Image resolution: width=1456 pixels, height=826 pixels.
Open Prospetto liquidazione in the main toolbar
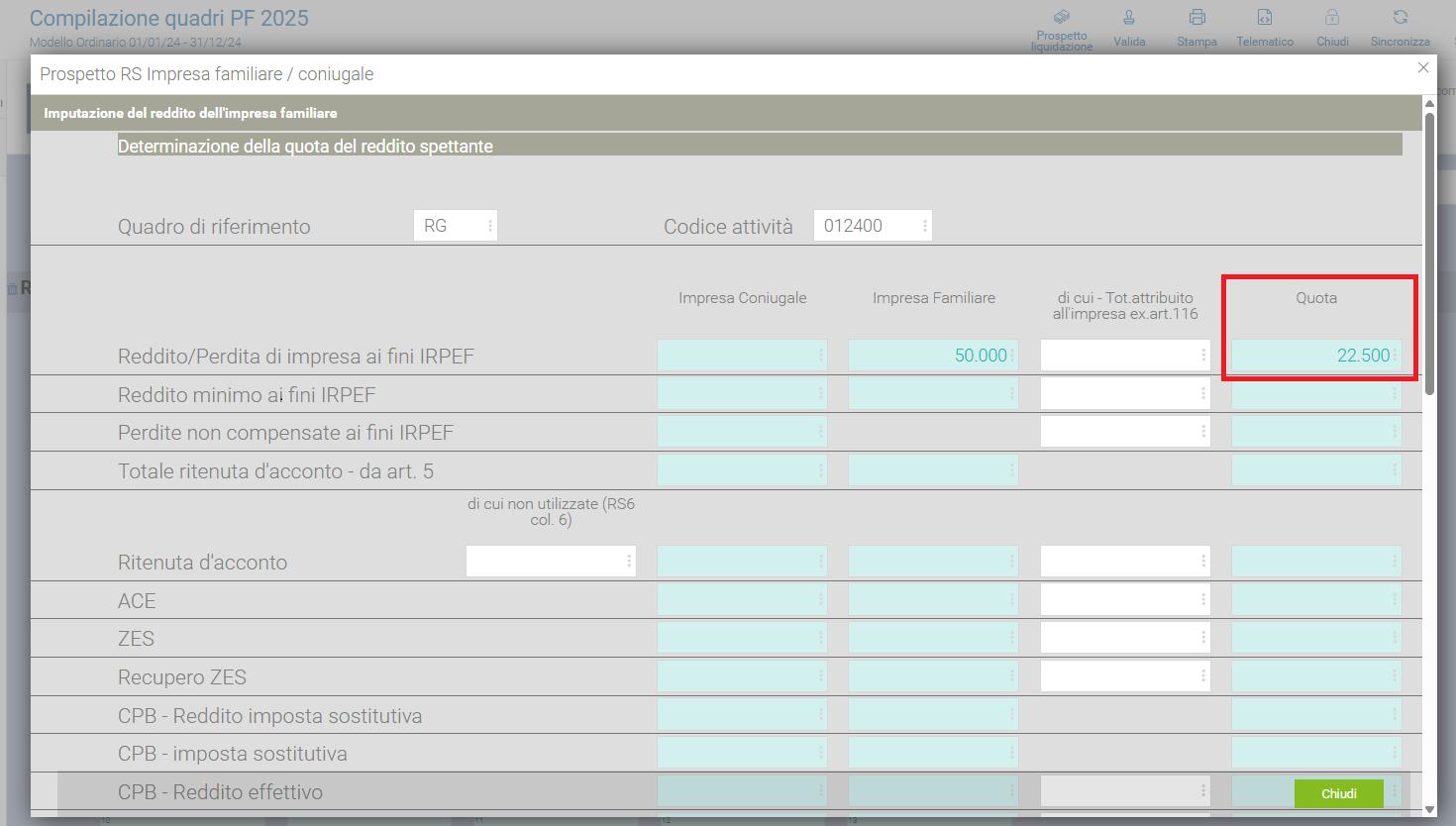(x=1062, y=30)
